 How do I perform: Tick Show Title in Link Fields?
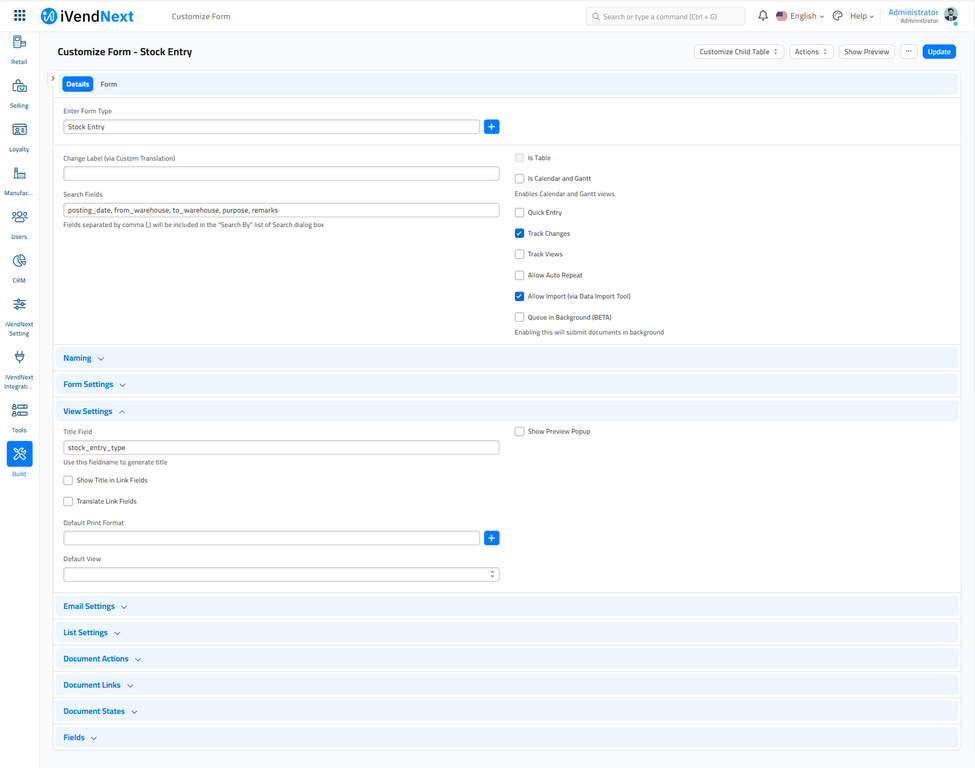point(68,481)
